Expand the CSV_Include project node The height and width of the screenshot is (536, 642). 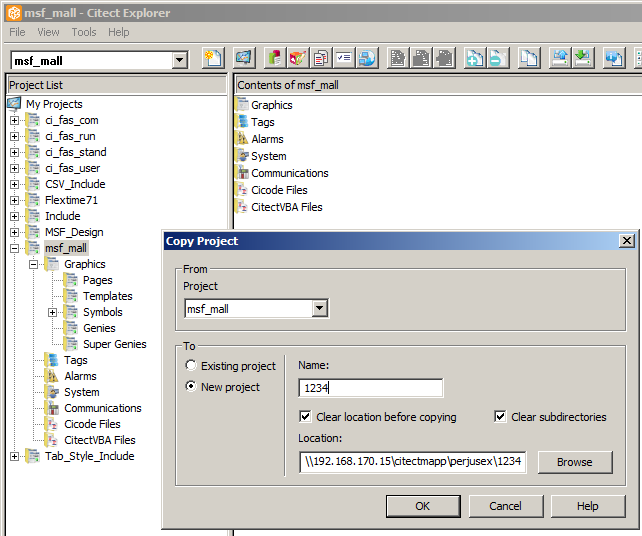pyautogui.click(x=14, y=184)
